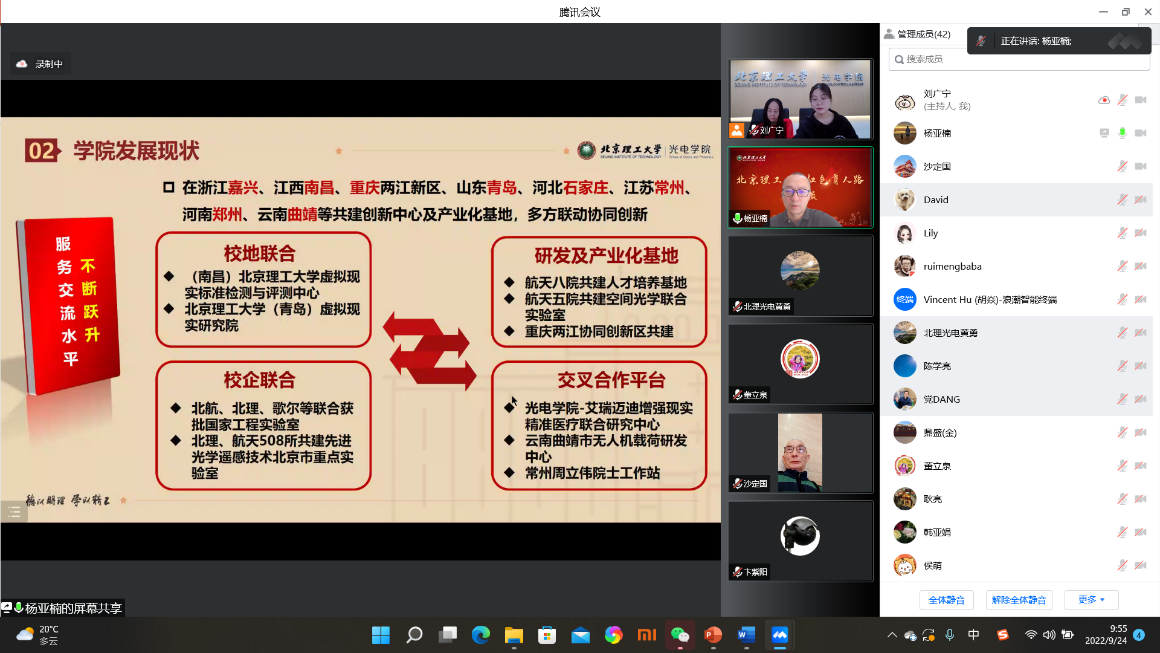Open the taskbar volume control

1049,635
